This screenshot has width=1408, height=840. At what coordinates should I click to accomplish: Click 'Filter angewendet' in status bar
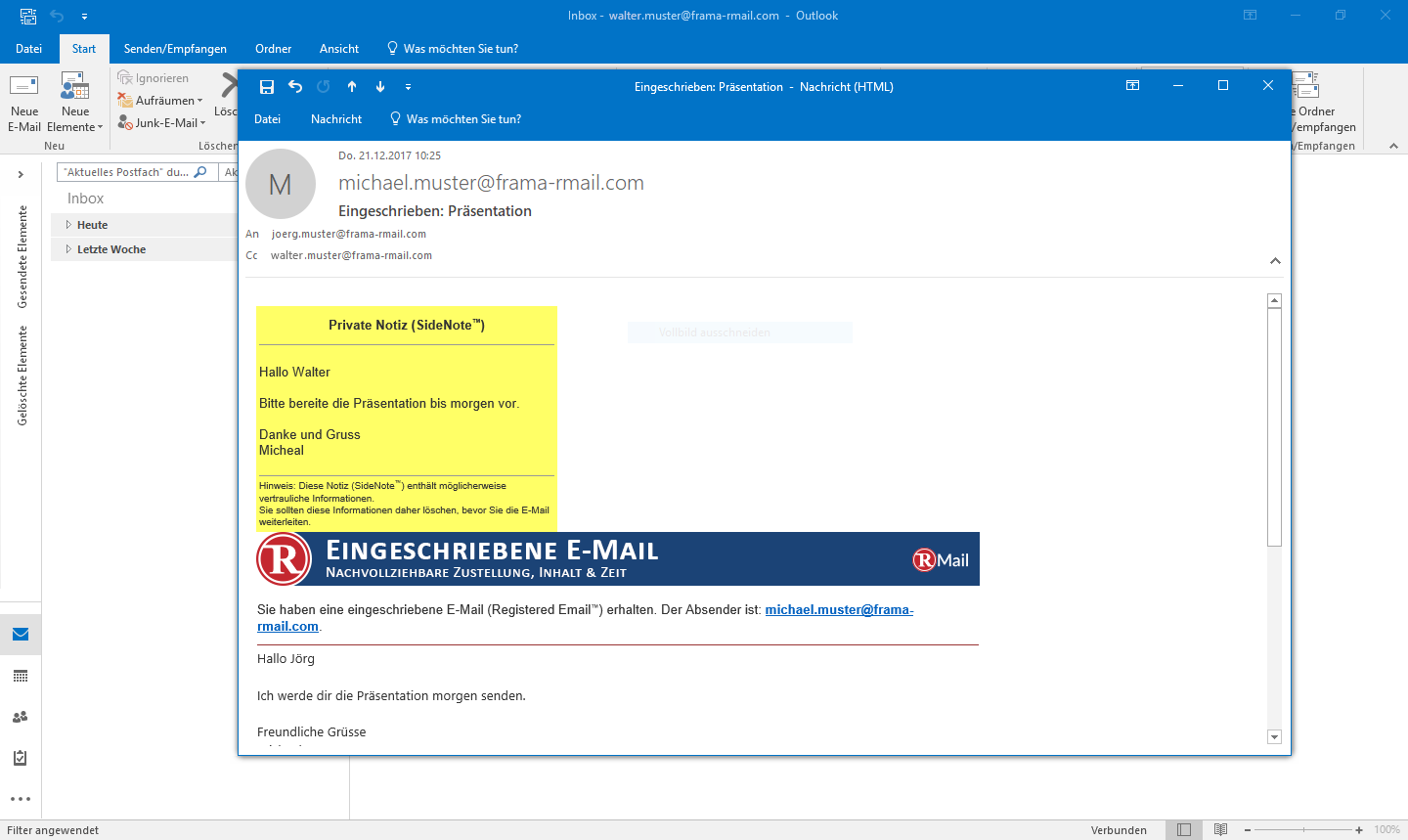[53, 830]
